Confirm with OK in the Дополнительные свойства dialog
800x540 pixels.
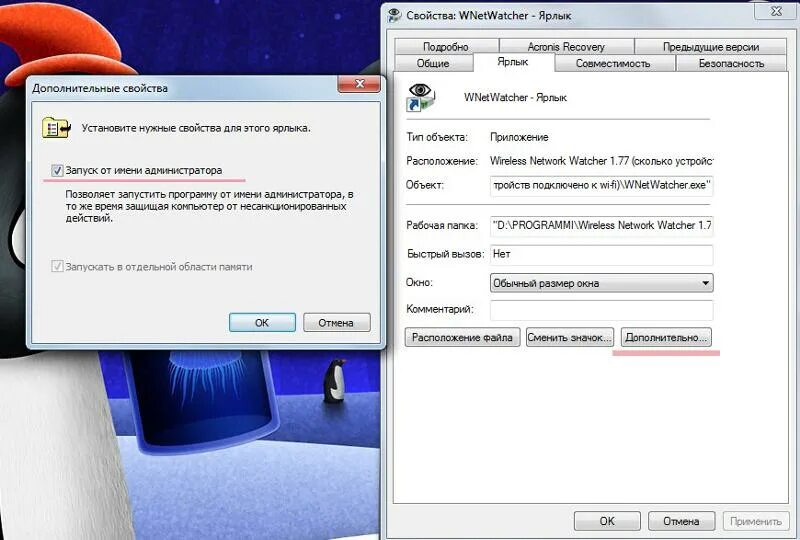click(x=262, y=323)
